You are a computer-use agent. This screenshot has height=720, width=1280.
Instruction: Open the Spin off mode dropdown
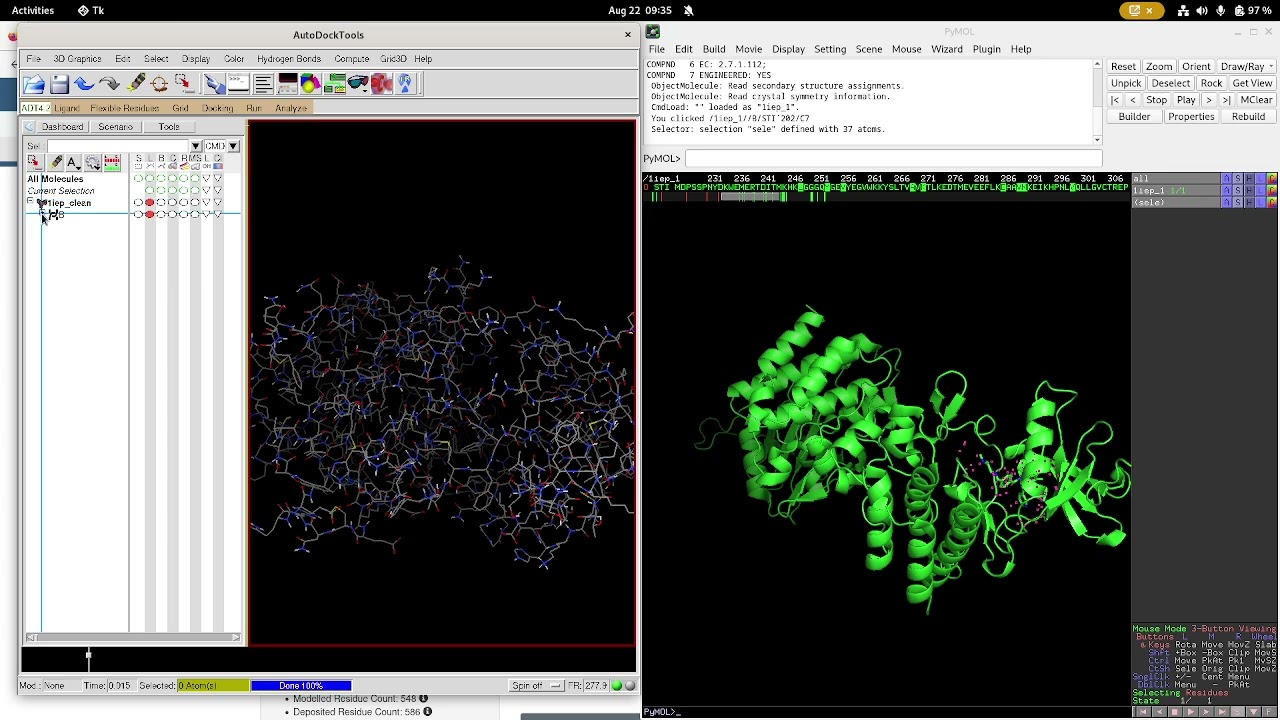pyautogui.click(x=536, y=685)
